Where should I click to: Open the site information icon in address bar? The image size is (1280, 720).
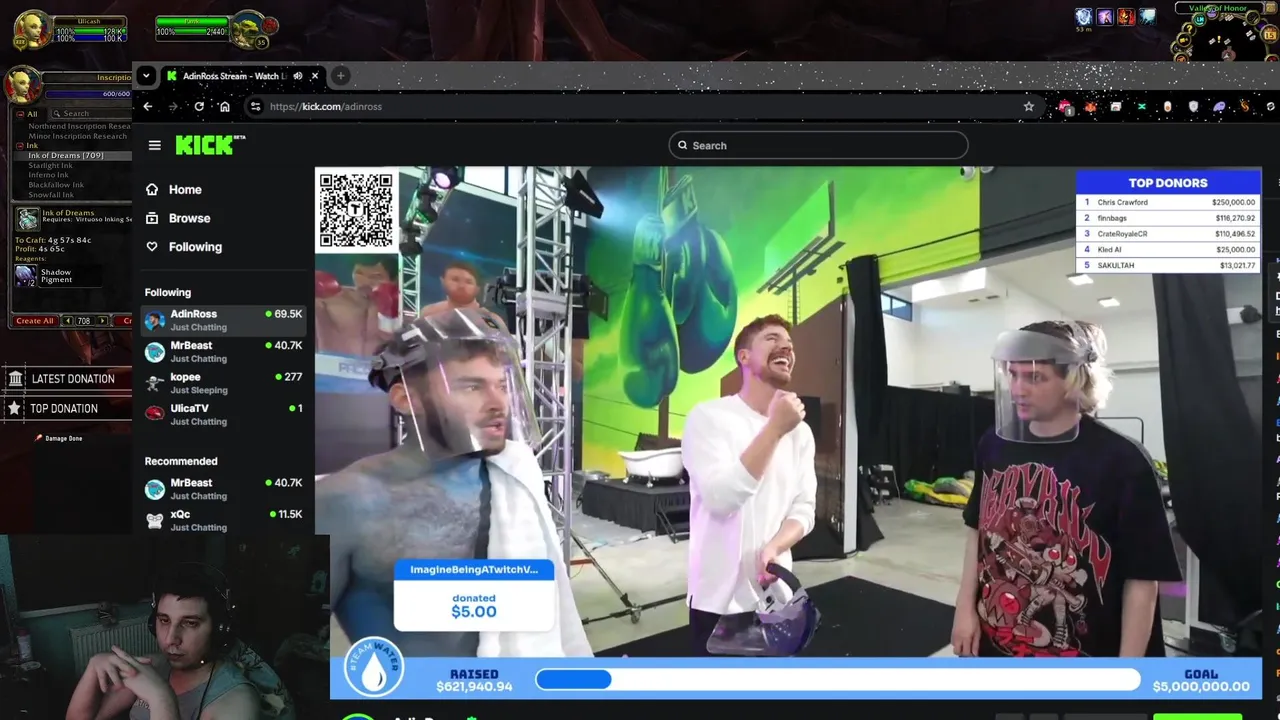point(255,106)
